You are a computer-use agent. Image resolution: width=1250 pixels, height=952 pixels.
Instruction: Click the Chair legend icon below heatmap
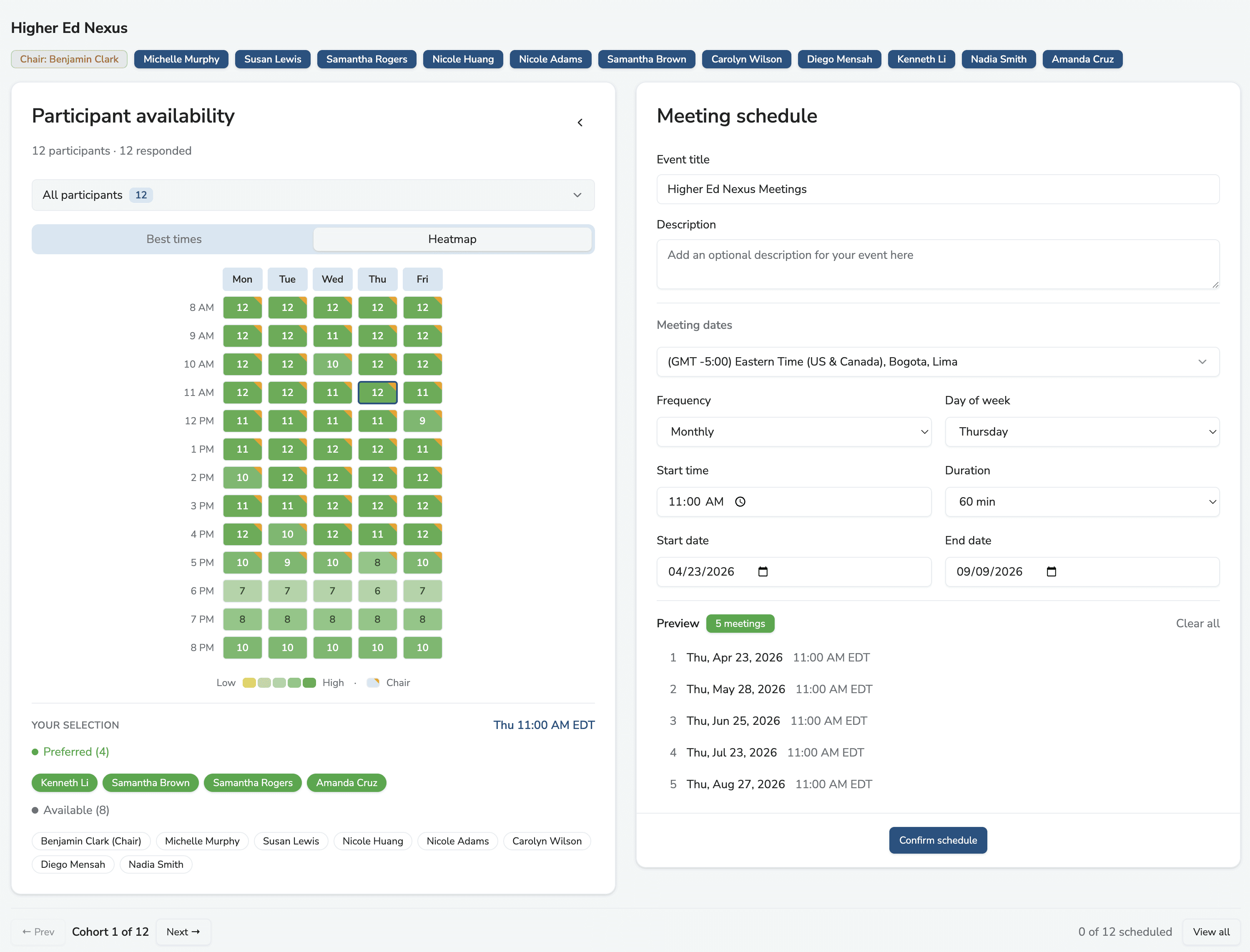tap(372, 683)
